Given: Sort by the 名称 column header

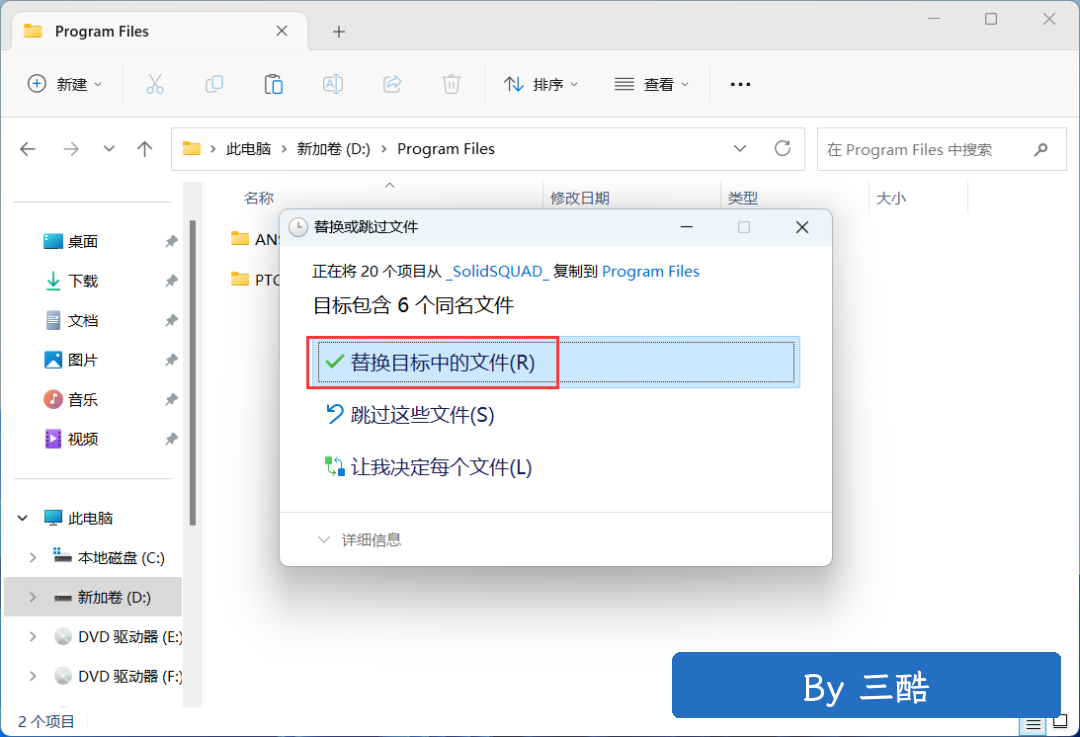Looking at the screenshot, I should point(259,198).
